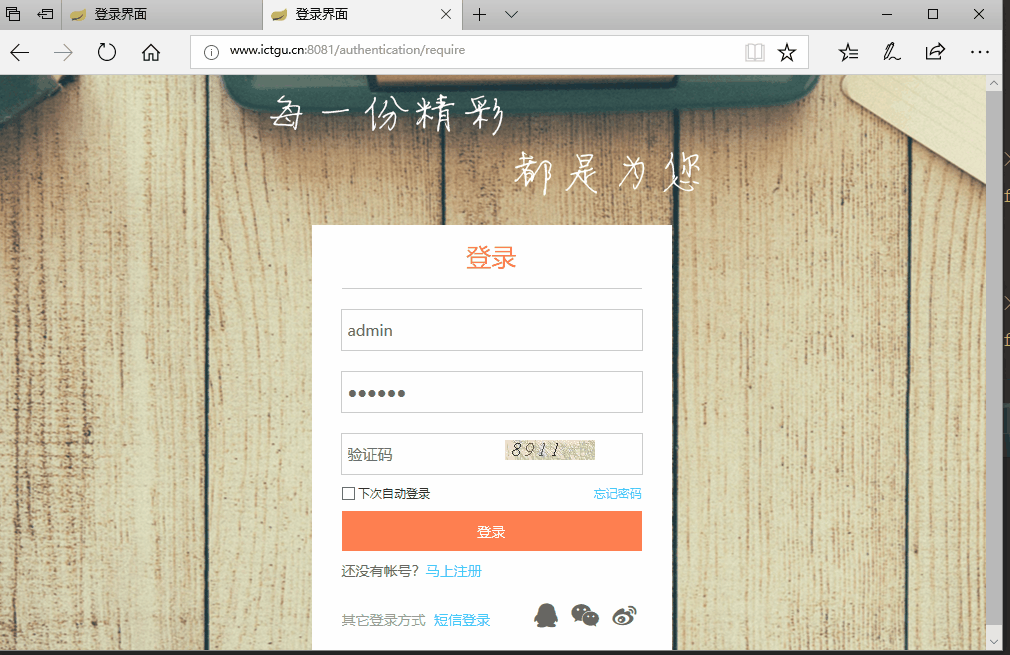
Task: Share this page
Action: [x=935, y=52]
